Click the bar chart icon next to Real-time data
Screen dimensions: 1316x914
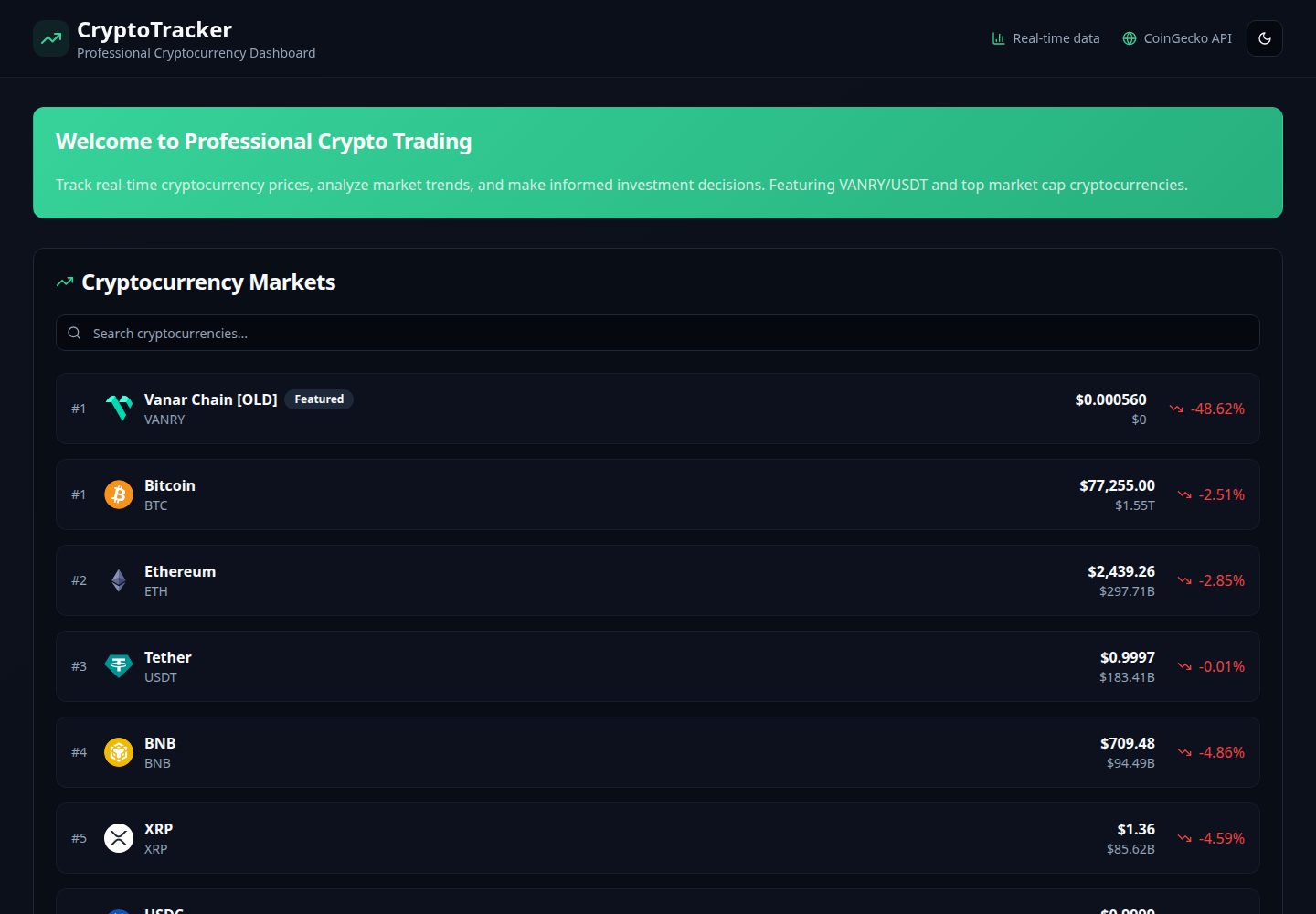tap(999, 38)
